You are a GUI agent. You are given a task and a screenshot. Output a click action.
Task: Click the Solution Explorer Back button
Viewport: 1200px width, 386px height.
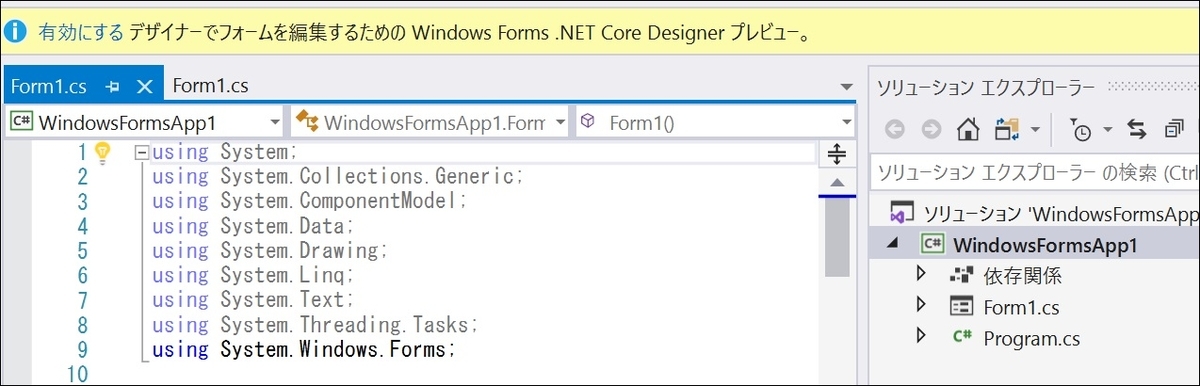tap(894, 129)
